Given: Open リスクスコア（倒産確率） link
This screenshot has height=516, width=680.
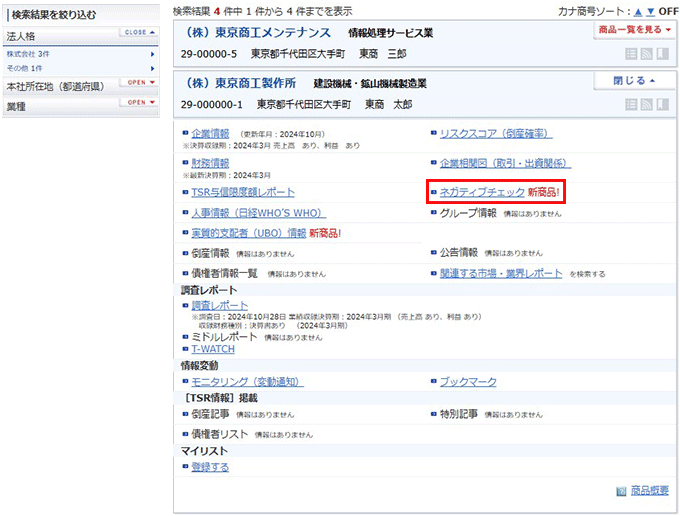Looking at the screenshot, I should tap(496, 134).
